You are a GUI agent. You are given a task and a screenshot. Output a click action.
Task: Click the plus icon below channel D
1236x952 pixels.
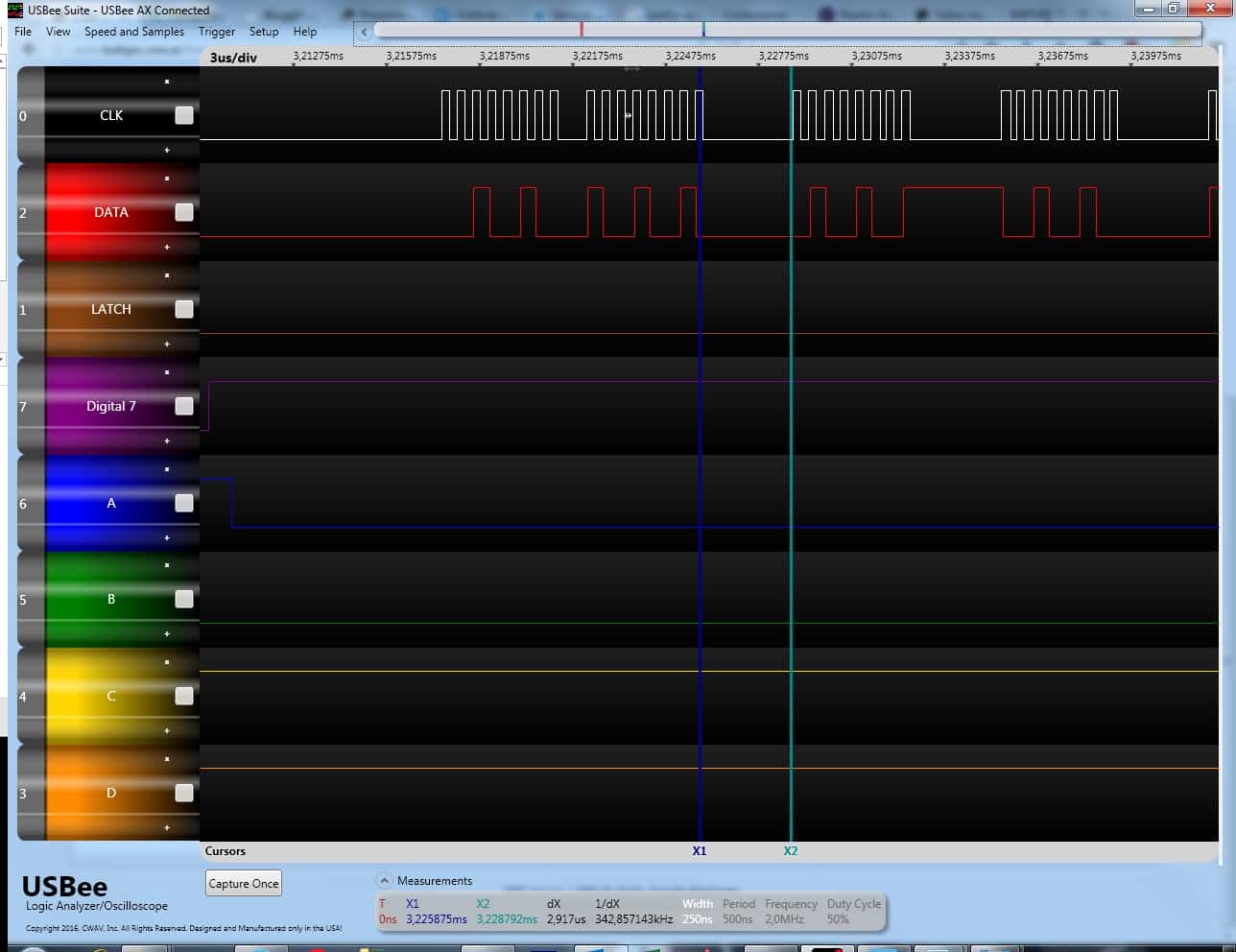pos(167,827)
